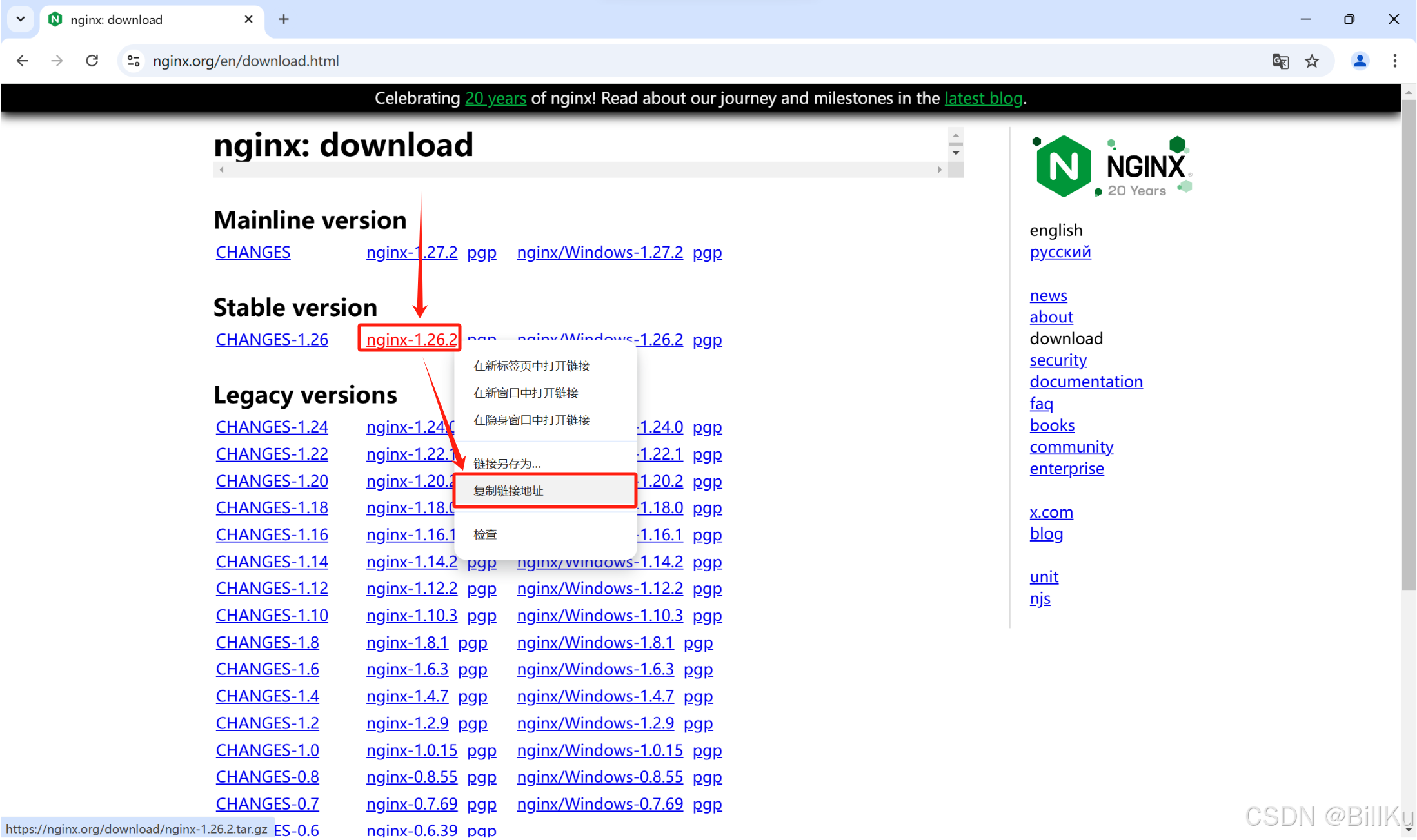Open the x.com sidebar link
Image resolution: width=1417 pixels, height=840 pixels.
[1051, 512]
